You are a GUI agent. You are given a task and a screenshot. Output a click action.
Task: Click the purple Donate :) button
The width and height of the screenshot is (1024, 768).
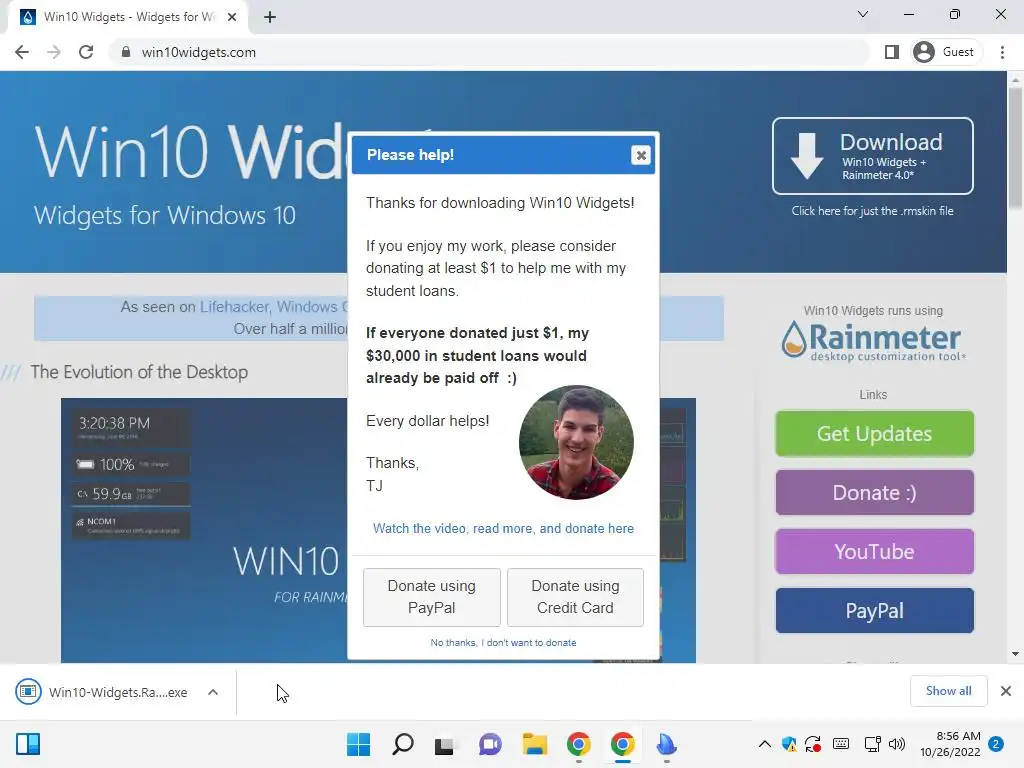coord(874,492)
